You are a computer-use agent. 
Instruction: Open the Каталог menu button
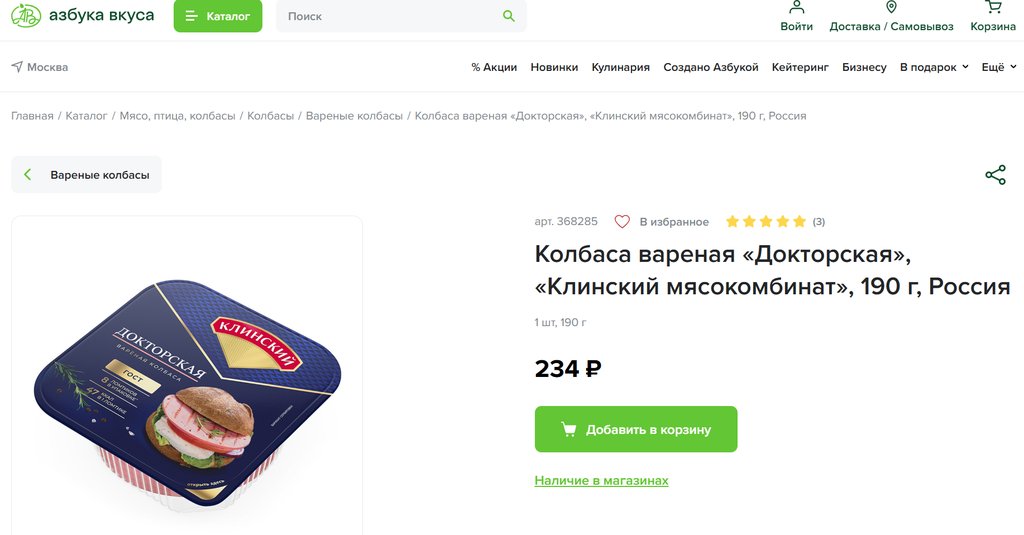pos(217,16)
